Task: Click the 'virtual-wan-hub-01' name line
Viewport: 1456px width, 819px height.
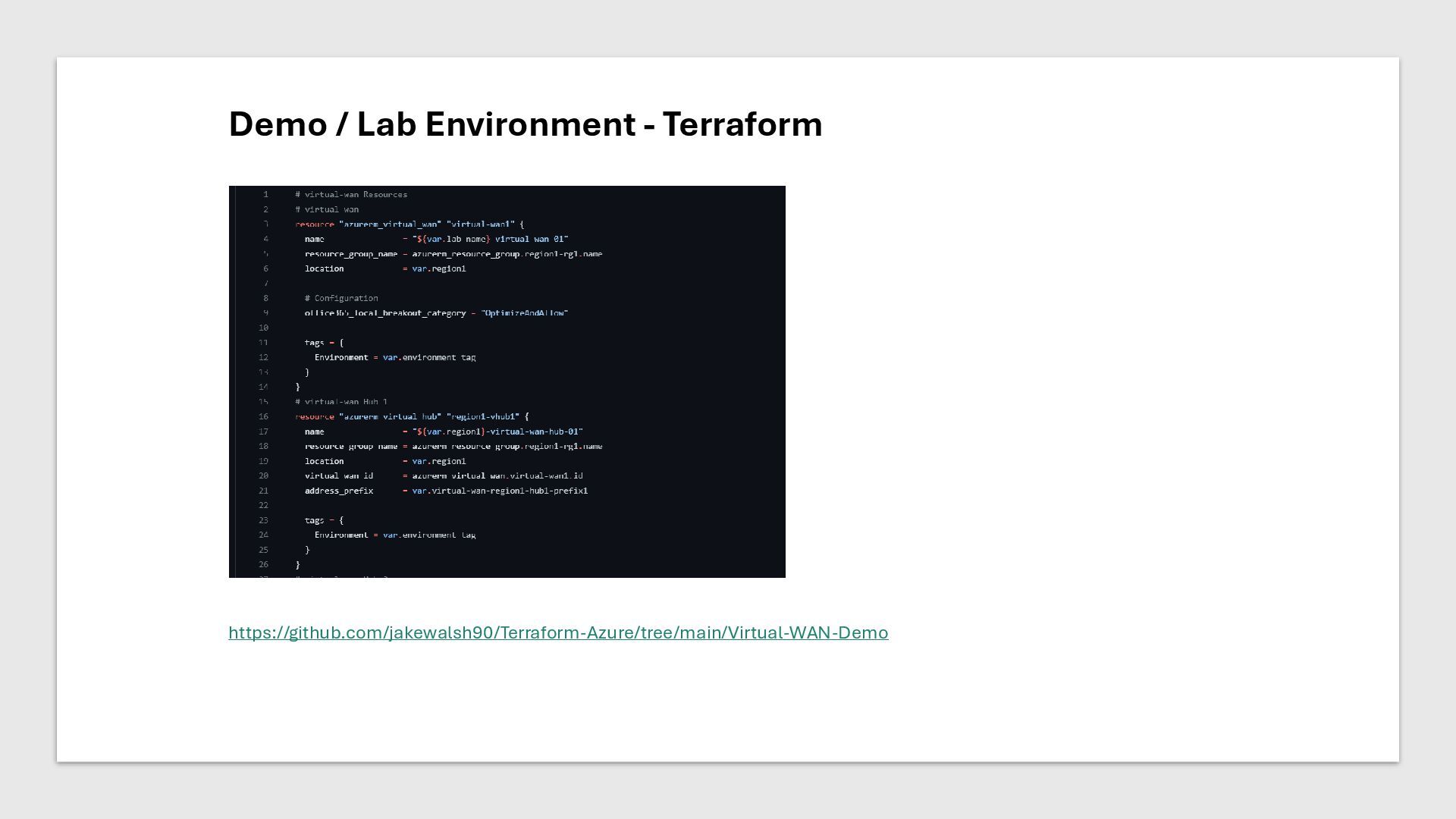Action: [x=444, y=431]
